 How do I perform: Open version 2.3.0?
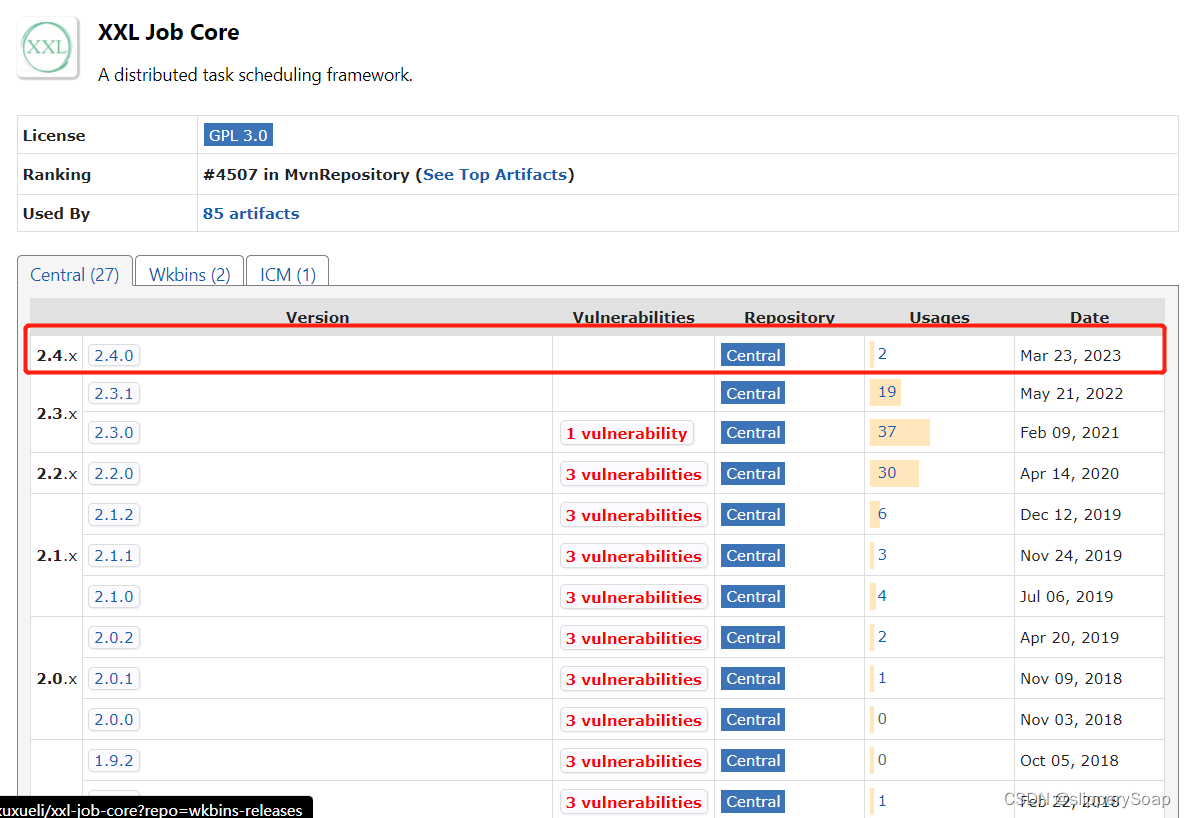pos(114,433)
